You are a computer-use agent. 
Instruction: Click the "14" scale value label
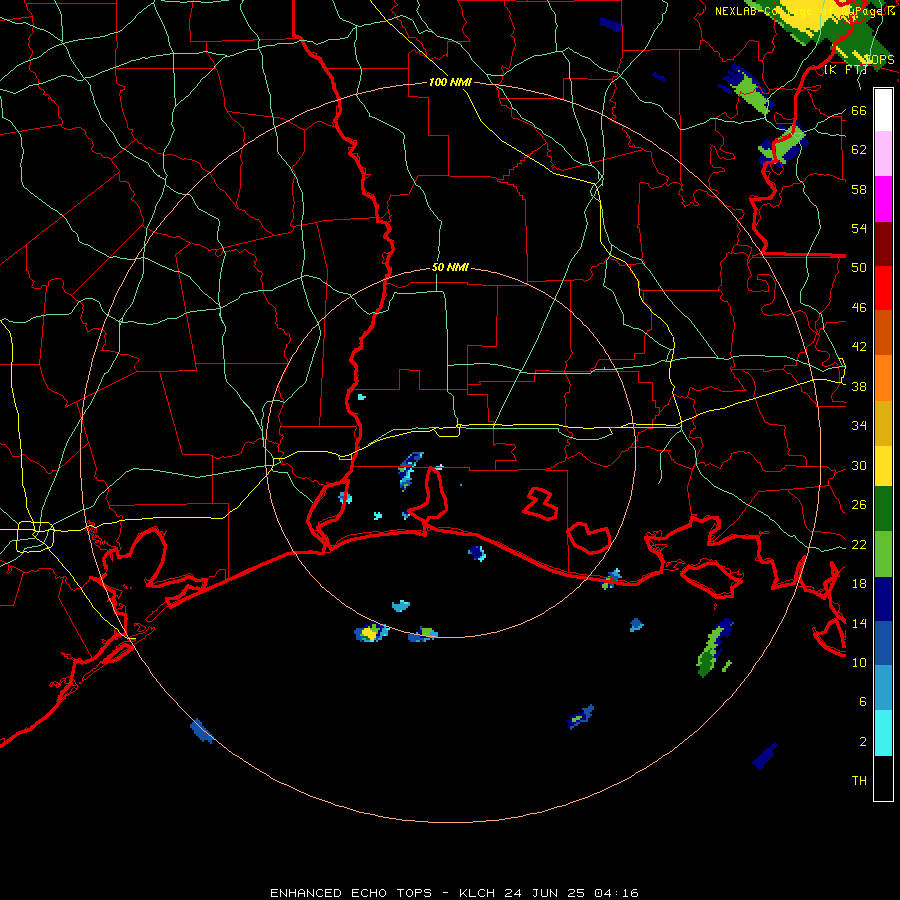tap(859, 623)
